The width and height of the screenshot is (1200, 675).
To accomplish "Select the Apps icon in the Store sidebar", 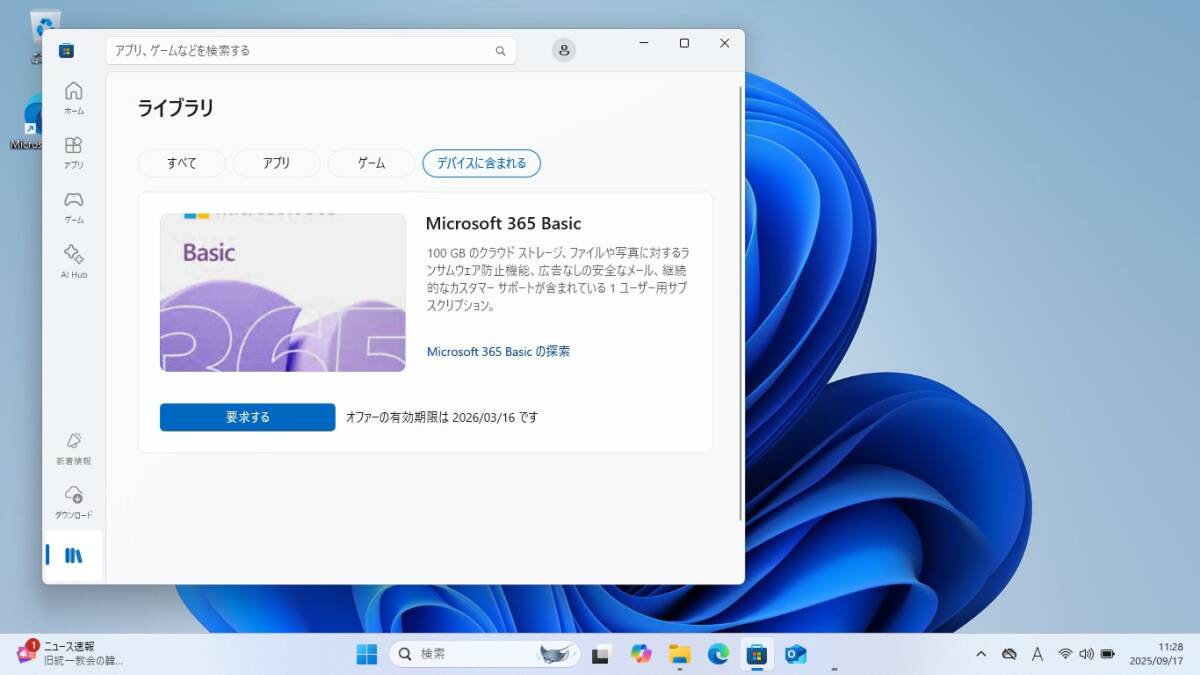I will [73, 150].
